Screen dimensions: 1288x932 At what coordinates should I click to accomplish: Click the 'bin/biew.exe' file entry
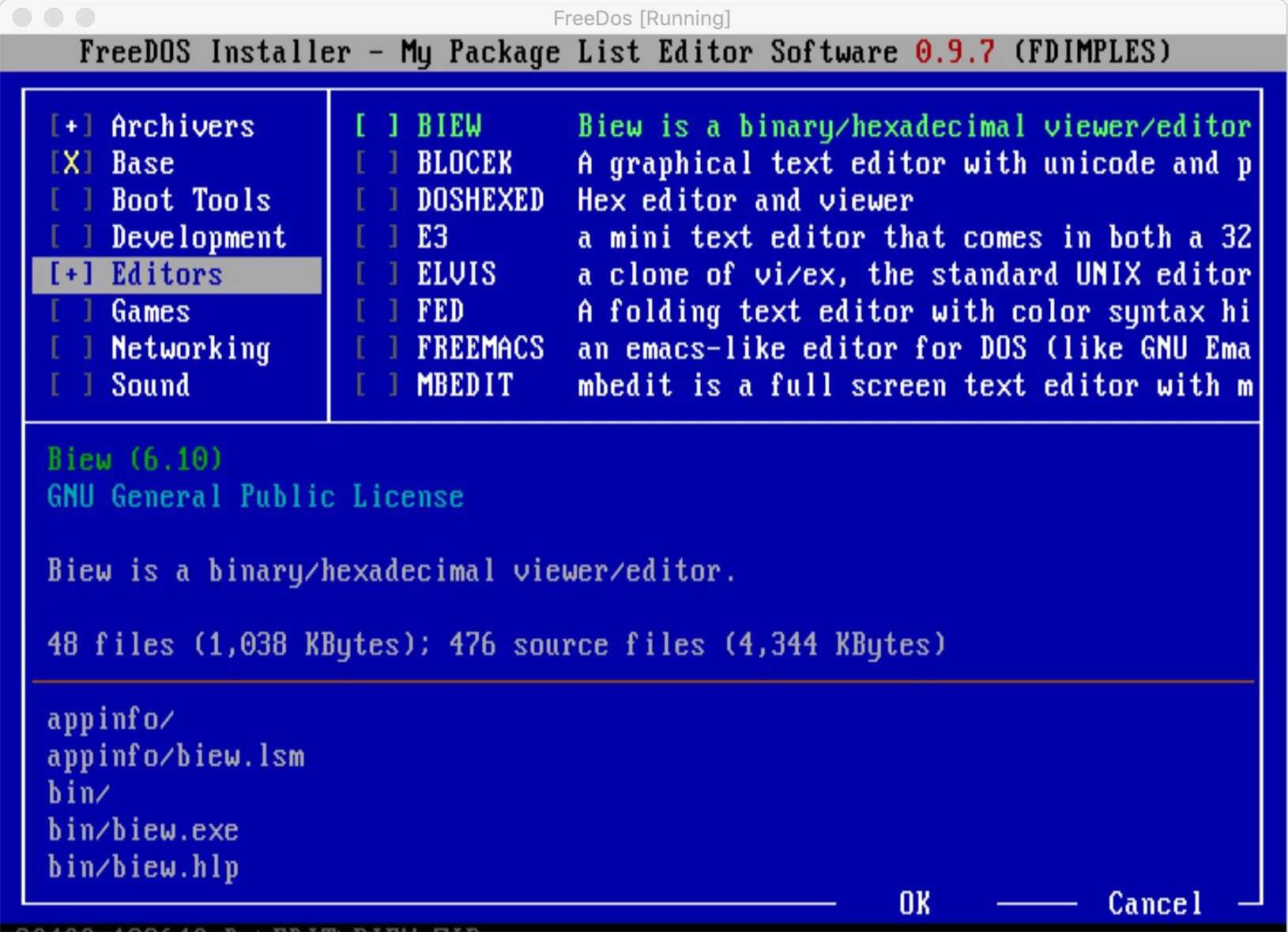(143, 831)
